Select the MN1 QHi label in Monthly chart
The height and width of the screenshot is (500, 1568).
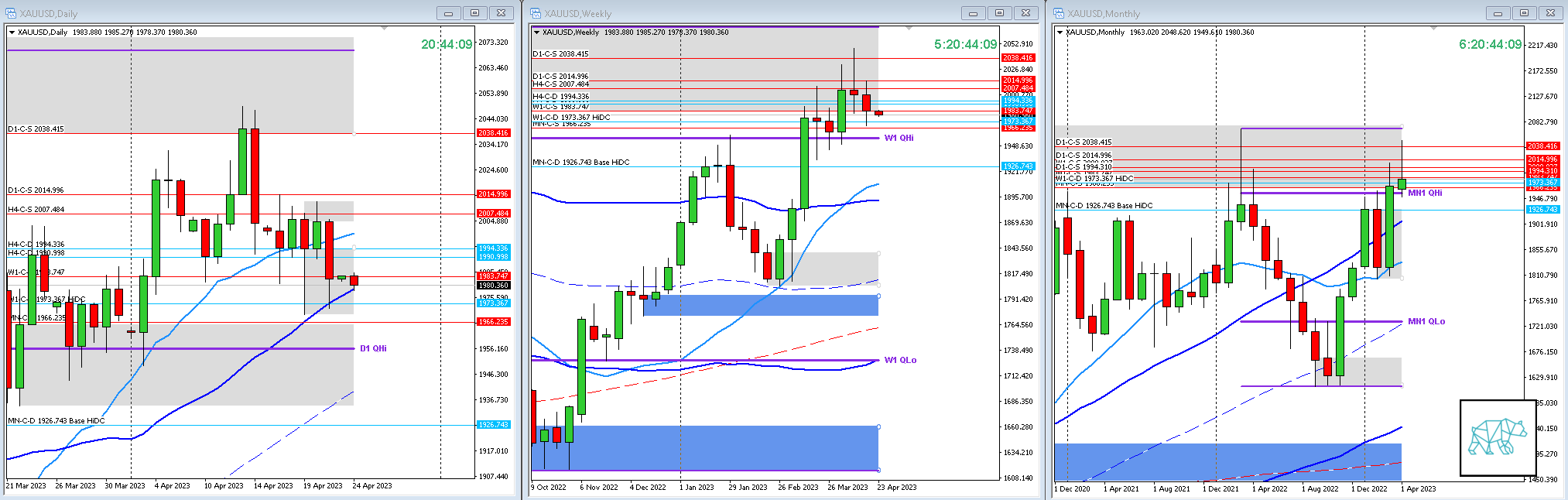pyautogui.click(x=1425, y=193)
